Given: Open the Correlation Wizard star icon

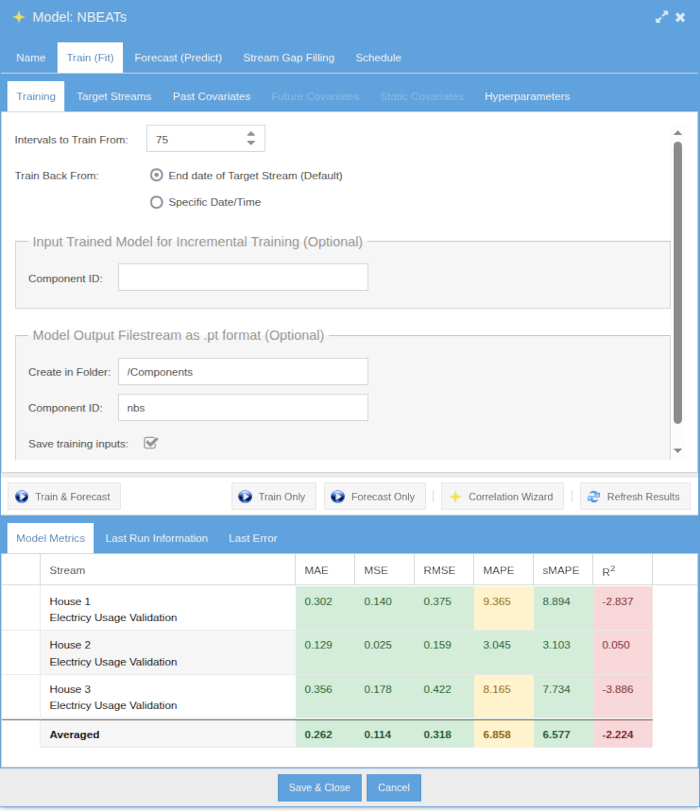Looking at the screenshot, I should pyautogui.click(x=455, y=496).
